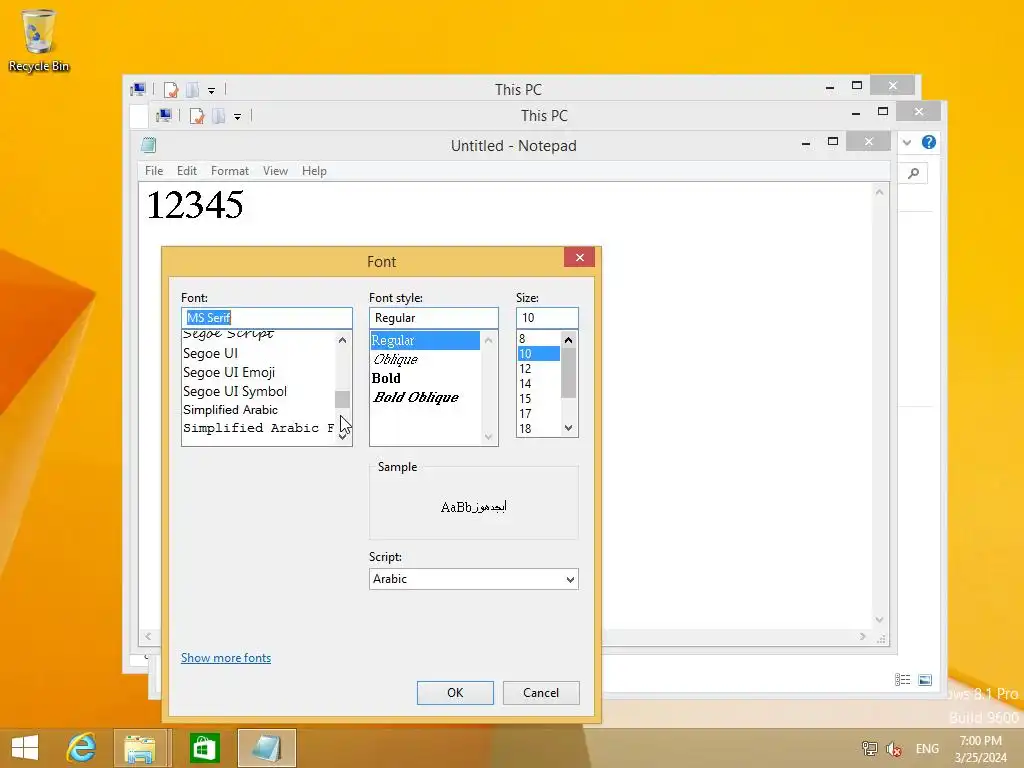Click the muted volume tray icon
The height and width of the screenshot is (768, 1024).
[x=894, y=748]
